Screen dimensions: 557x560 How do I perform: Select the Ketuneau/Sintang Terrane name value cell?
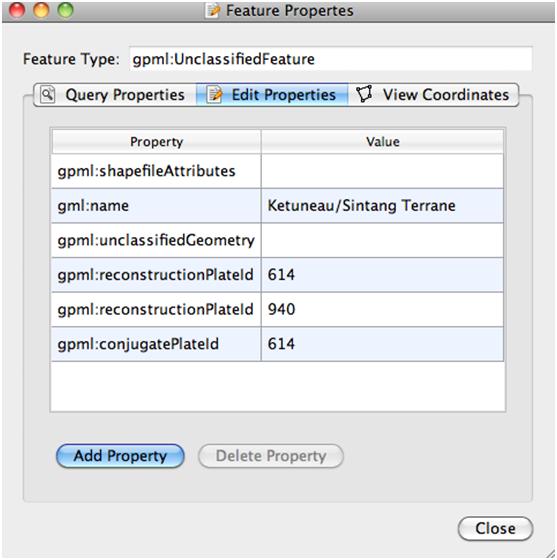(382, 206)
